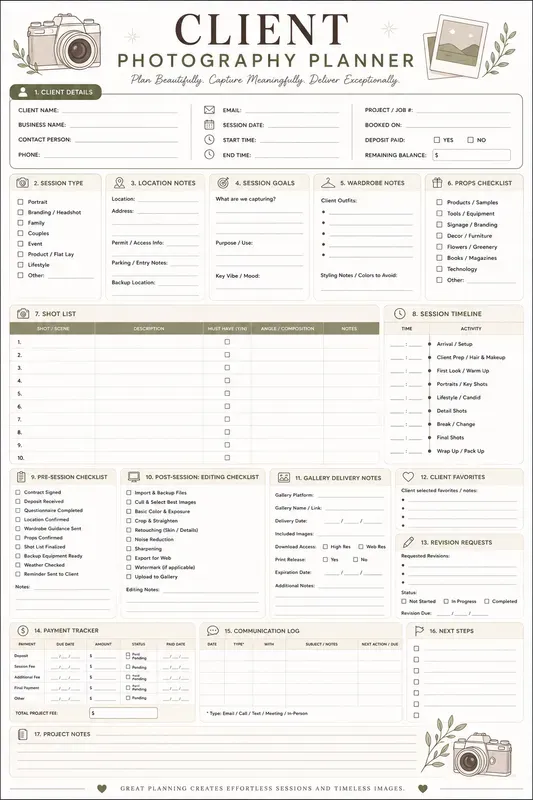Click the Project / Job # line
The image size is (533, 800).
464,111
